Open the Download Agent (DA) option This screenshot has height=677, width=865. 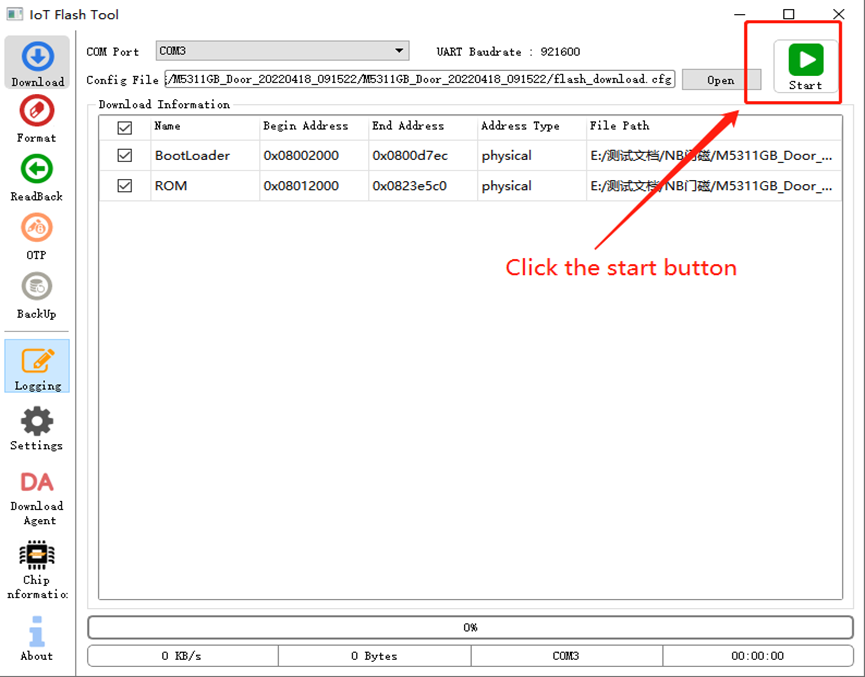(x=37, y=498)
